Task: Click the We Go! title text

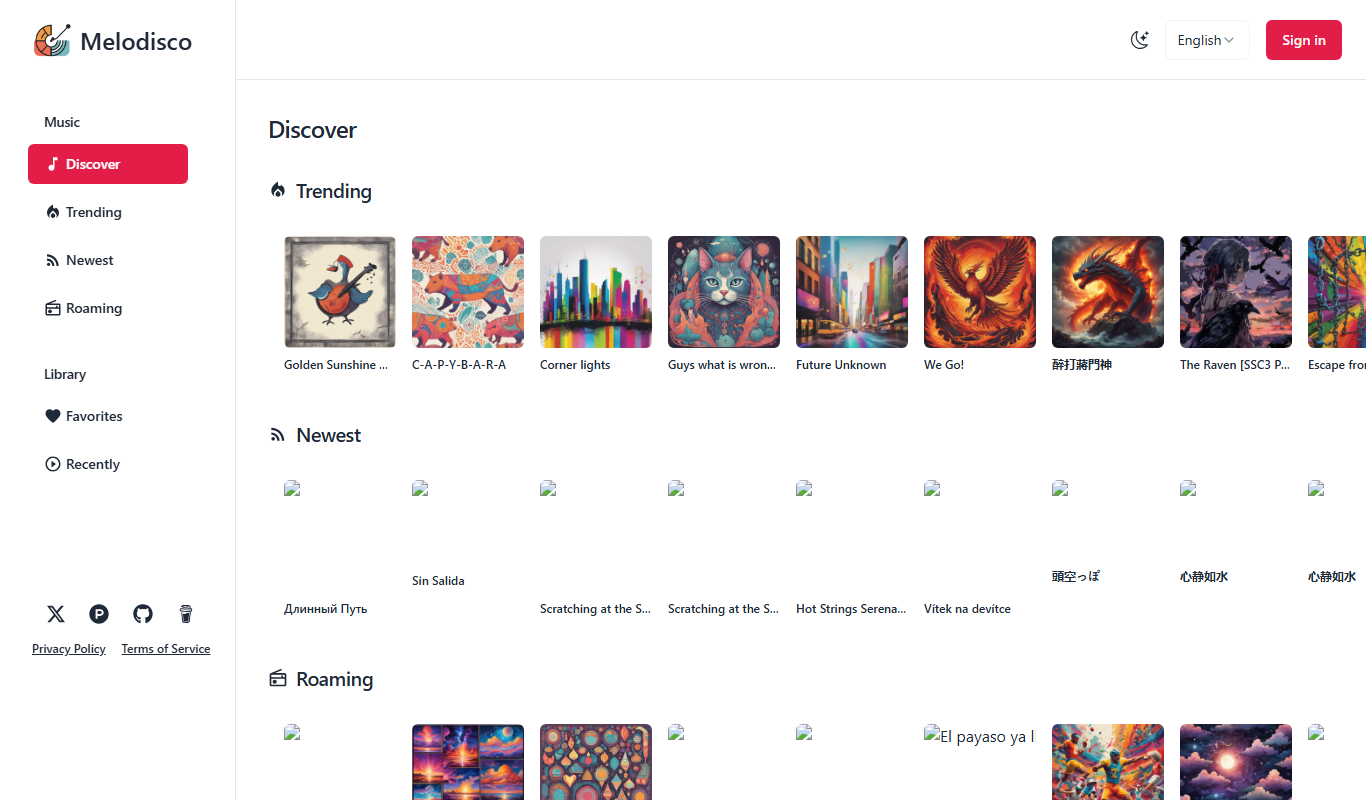Action: tap(944, 365)
